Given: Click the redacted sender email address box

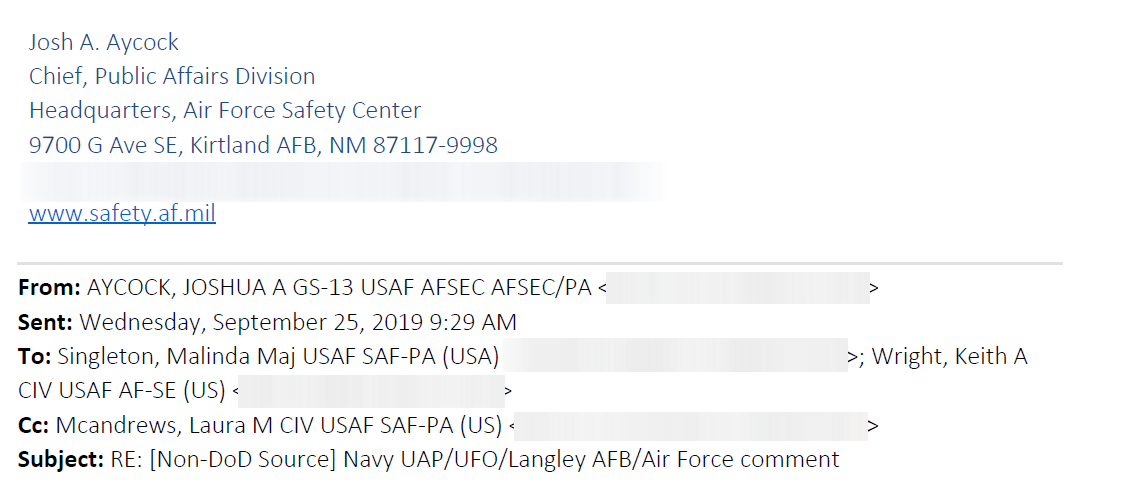Looking at the screenshot, I should click(737, 289).
